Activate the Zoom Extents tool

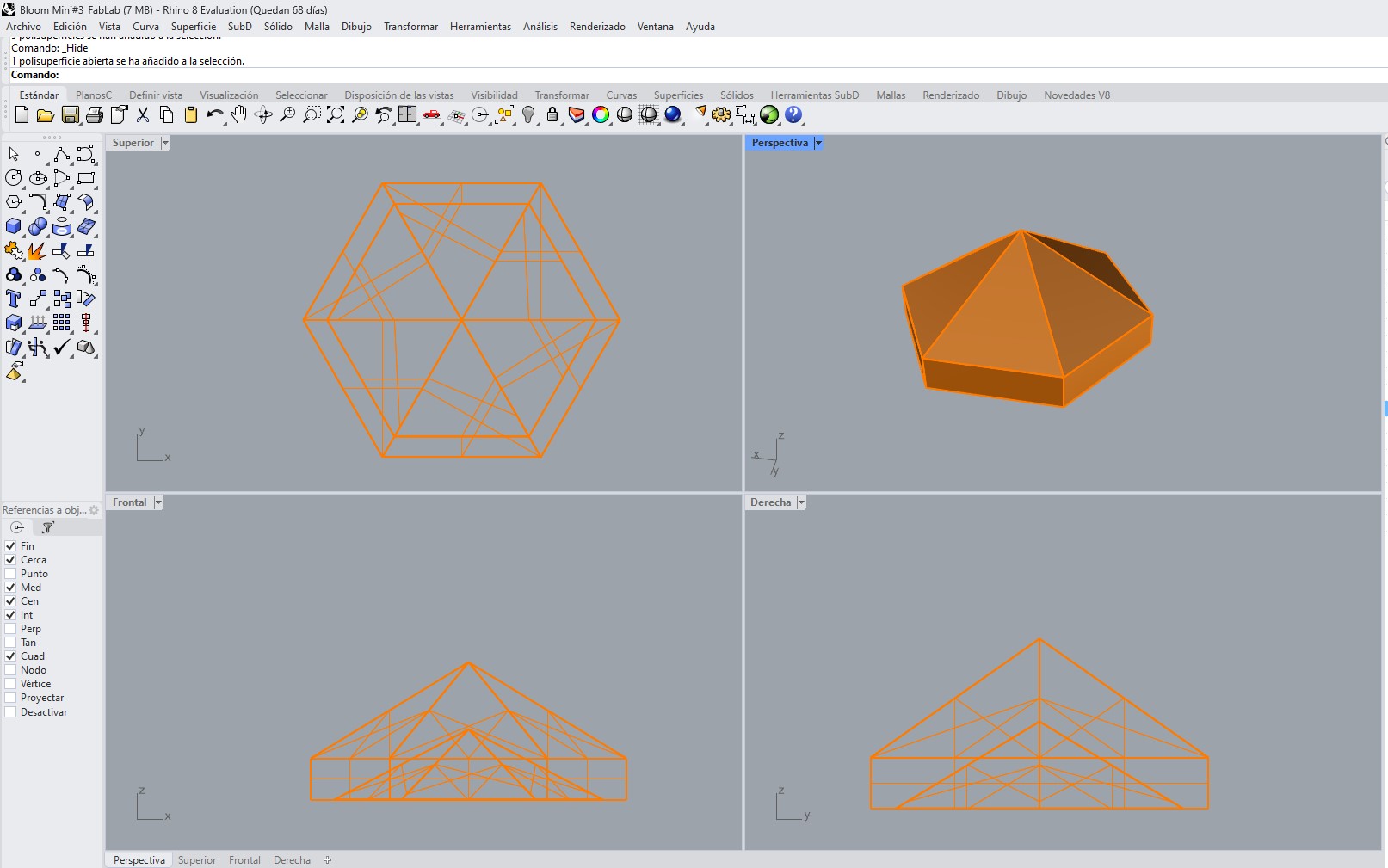tap(336, 114)
